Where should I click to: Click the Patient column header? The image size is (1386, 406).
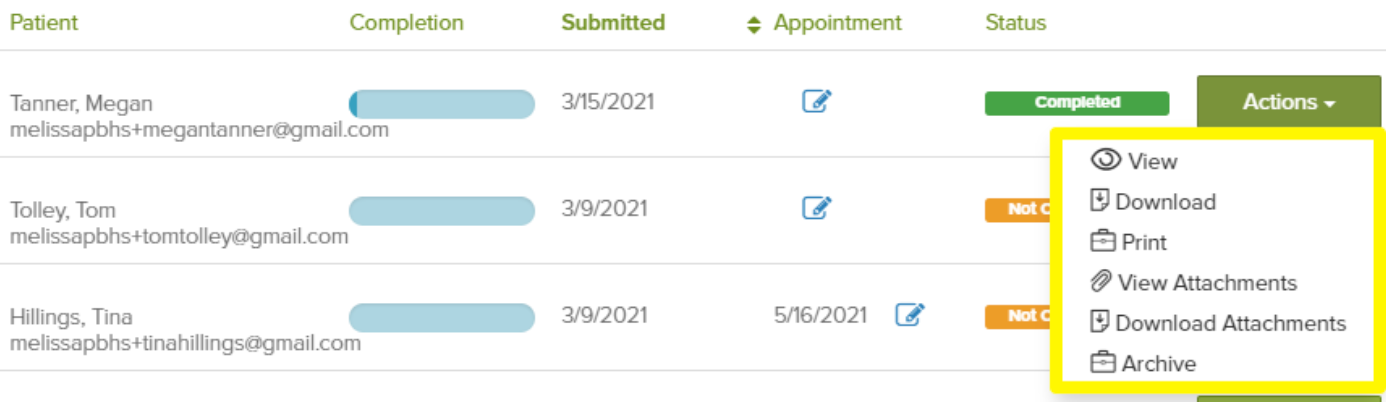click(x=44, y=23)
